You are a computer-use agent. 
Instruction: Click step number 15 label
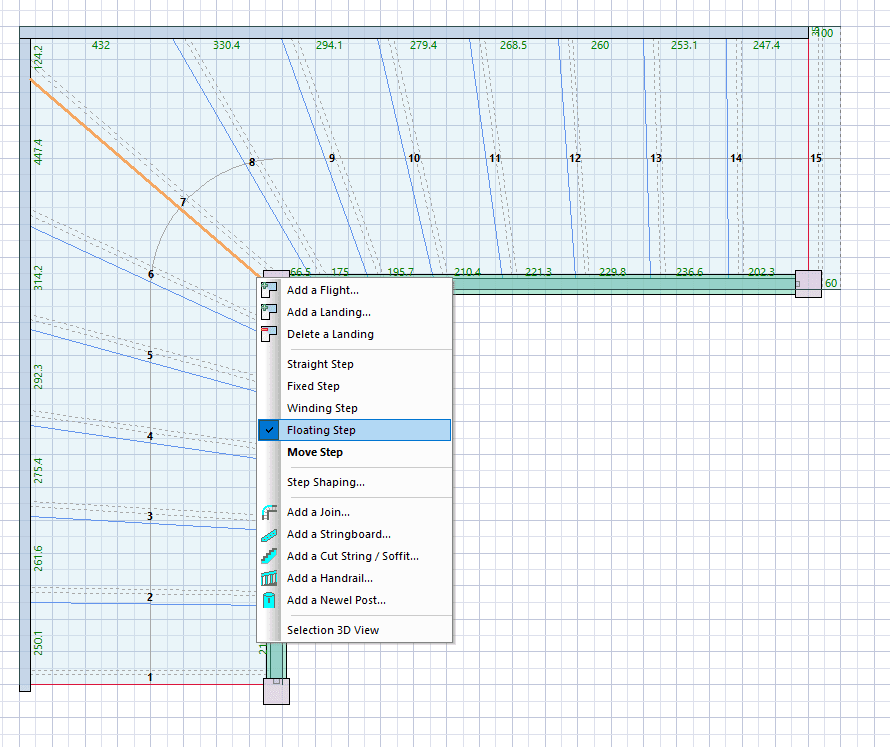pyautogui.click(x=816, y=158)
